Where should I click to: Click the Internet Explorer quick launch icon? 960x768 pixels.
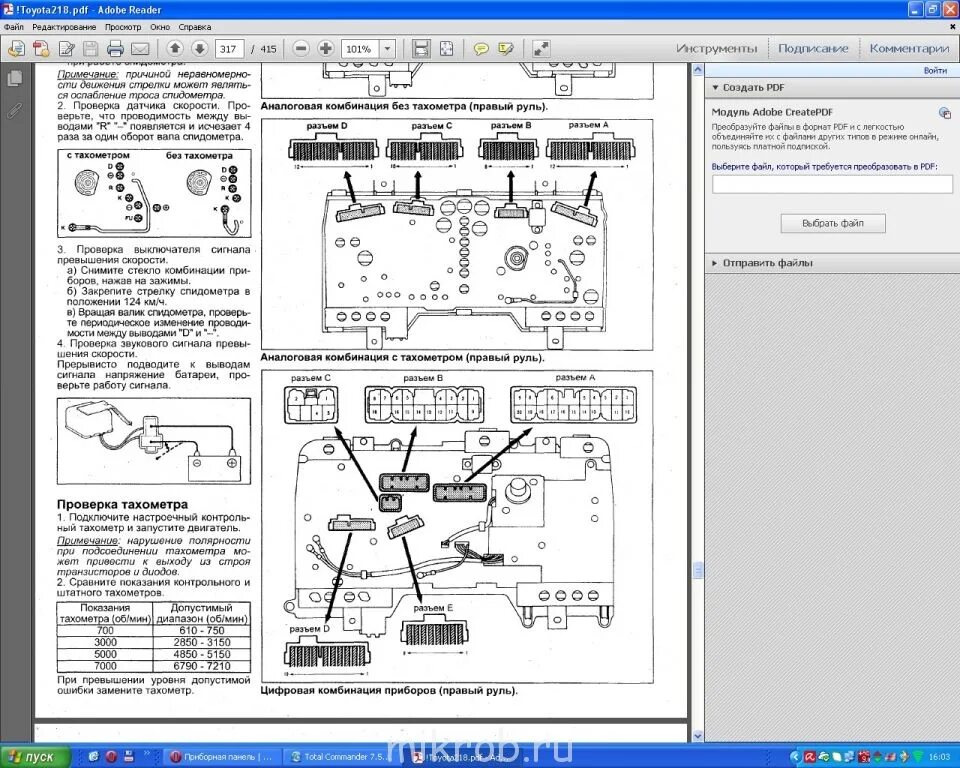[x=94, y=756]
